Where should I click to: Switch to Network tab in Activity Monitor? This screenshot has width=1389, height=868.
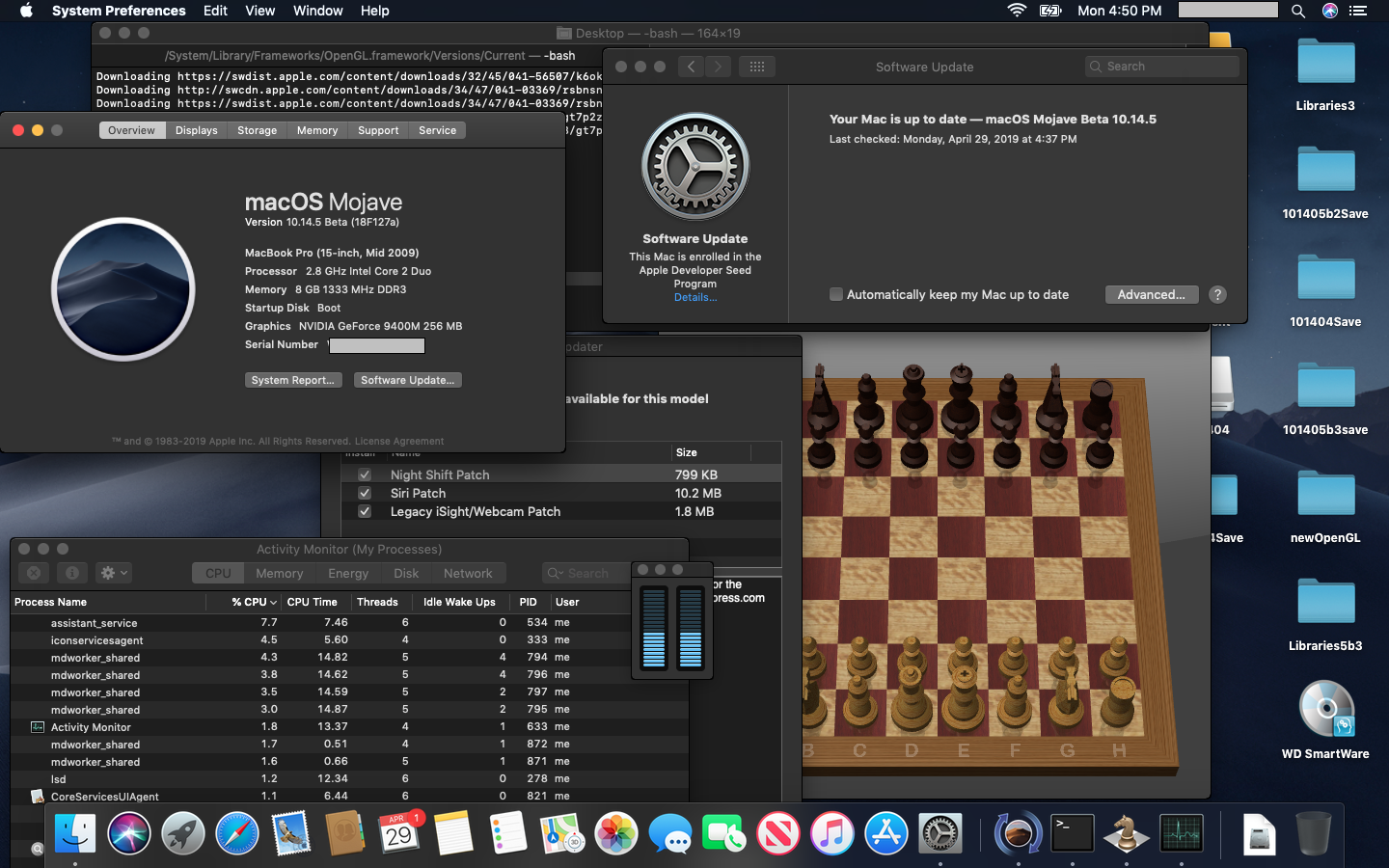[x=468, y=573]
